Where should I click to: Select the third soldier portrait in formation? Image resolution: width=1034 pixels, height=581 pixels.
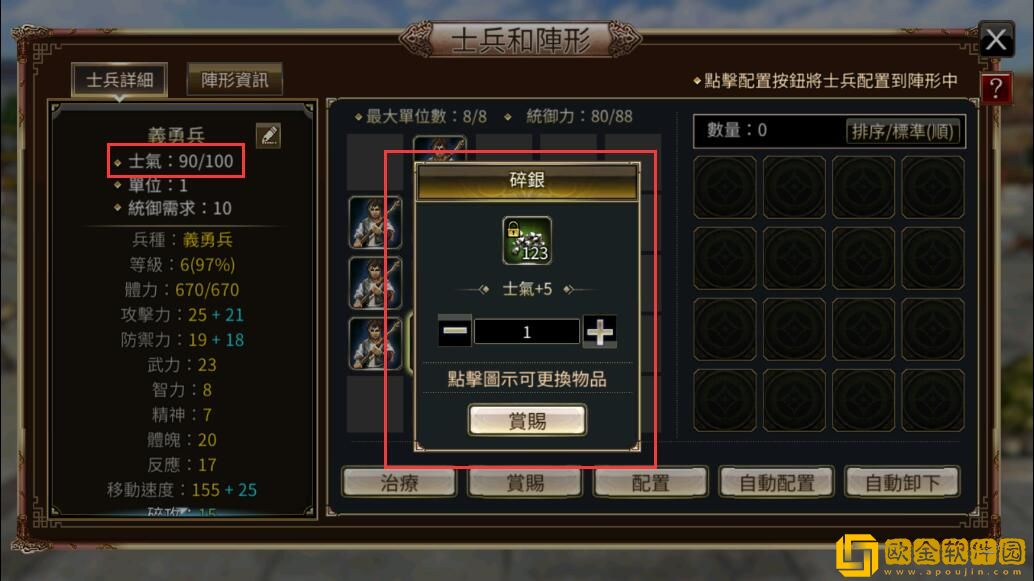coord(375,344)
